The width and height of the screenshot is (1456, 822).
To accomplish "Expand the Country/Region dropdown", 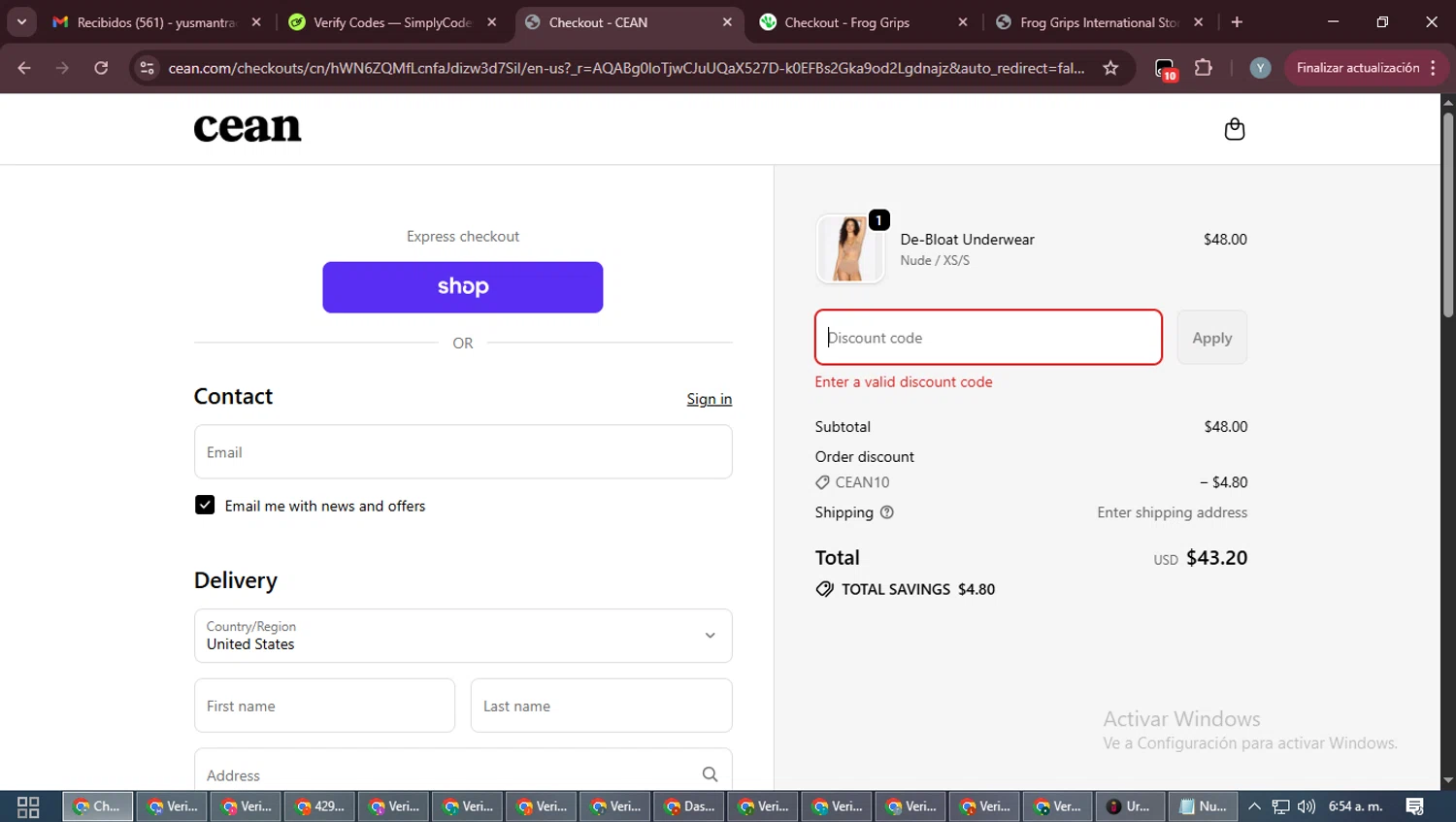I will point(463,636).
